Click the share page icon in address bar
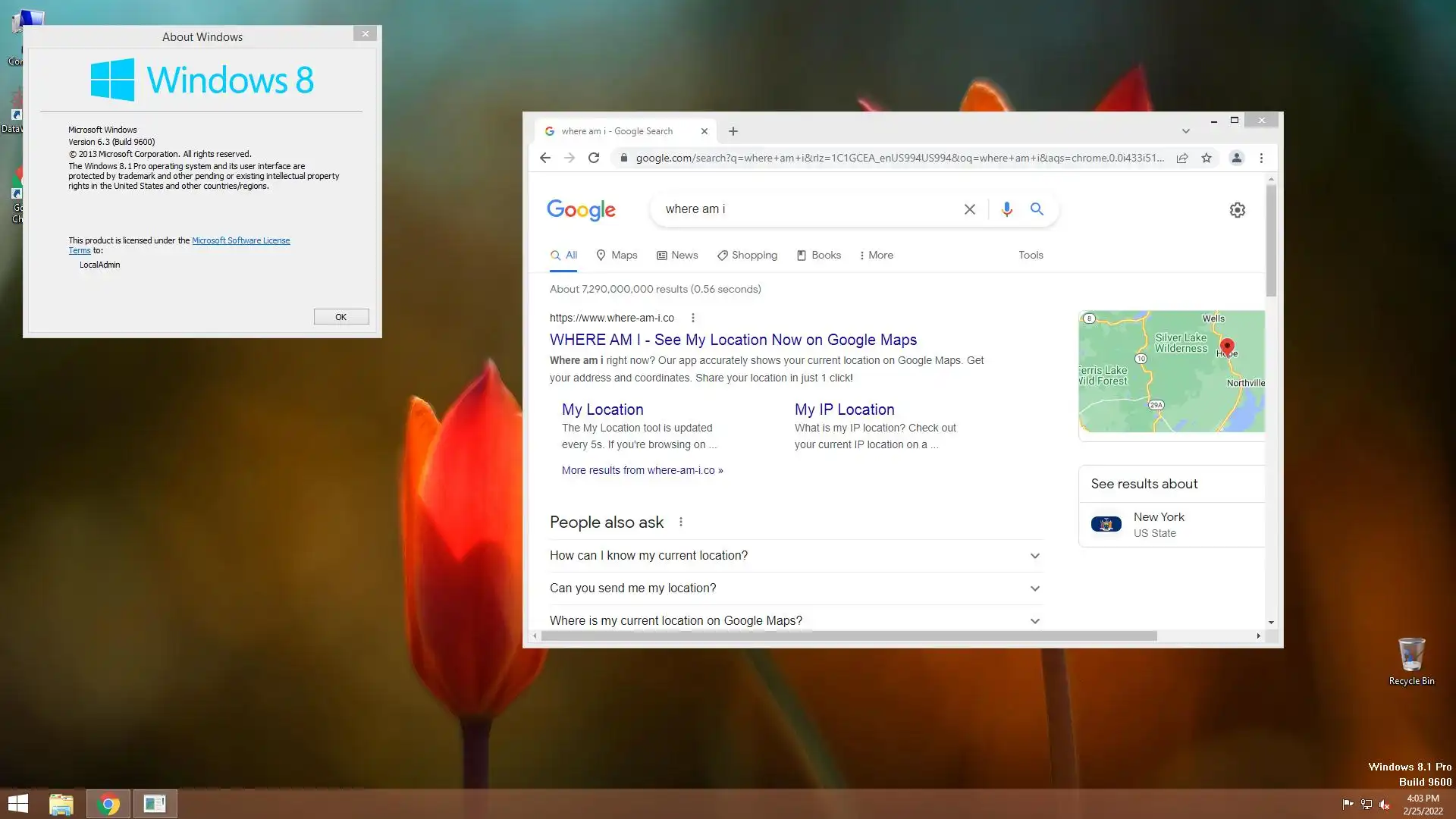The width and height of the screenshot is (1456, 819). 1182,158
